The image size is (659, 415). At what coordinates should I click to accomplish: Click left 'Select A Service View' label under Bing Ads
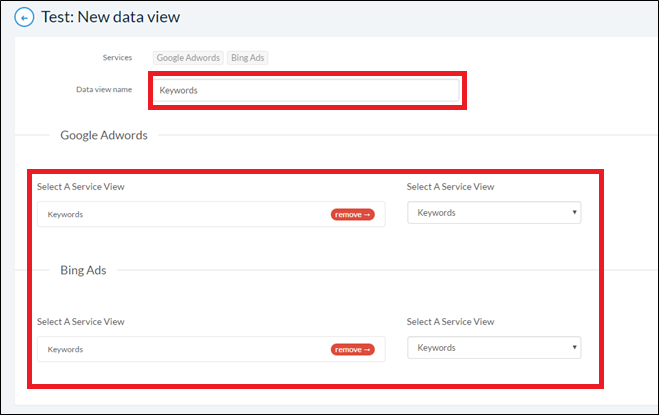coord(81,322)
